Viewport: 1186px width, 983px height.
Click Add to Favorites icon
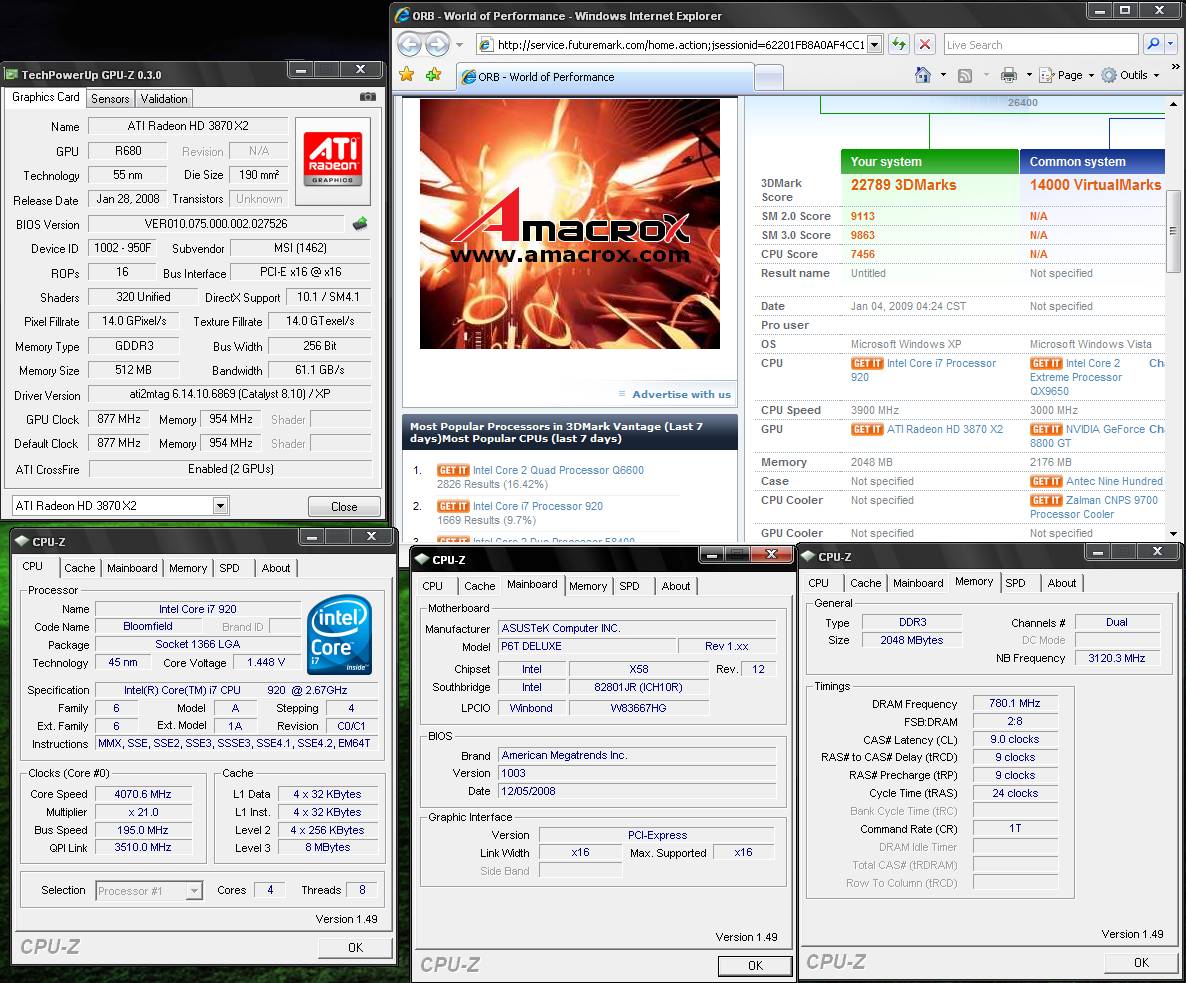pos(433,75)
